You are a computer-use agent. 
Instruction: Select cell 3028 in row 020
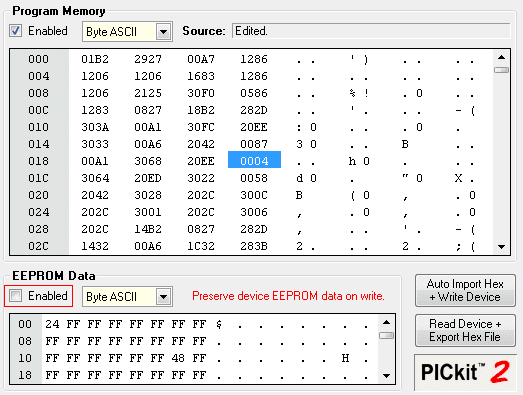(x=148, y=195)
